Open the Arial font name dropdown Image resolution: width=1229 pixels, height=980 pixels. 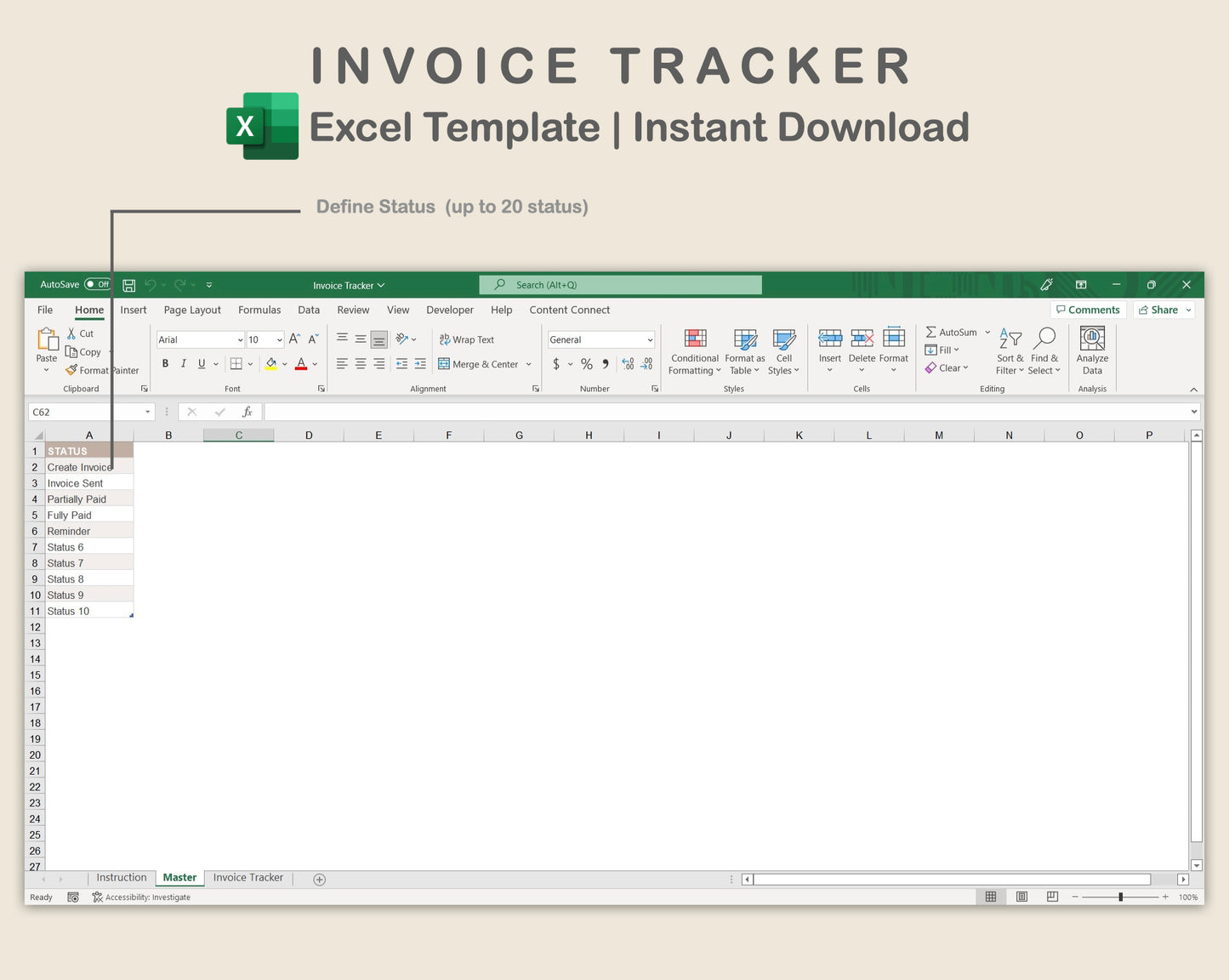[240, 340]
